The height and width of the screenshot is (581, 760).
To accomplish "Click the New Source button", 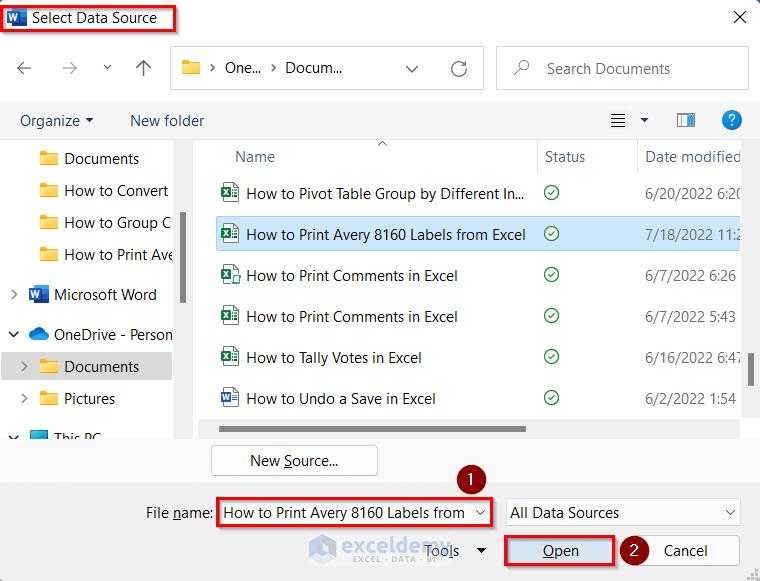I will coord(294,460).
